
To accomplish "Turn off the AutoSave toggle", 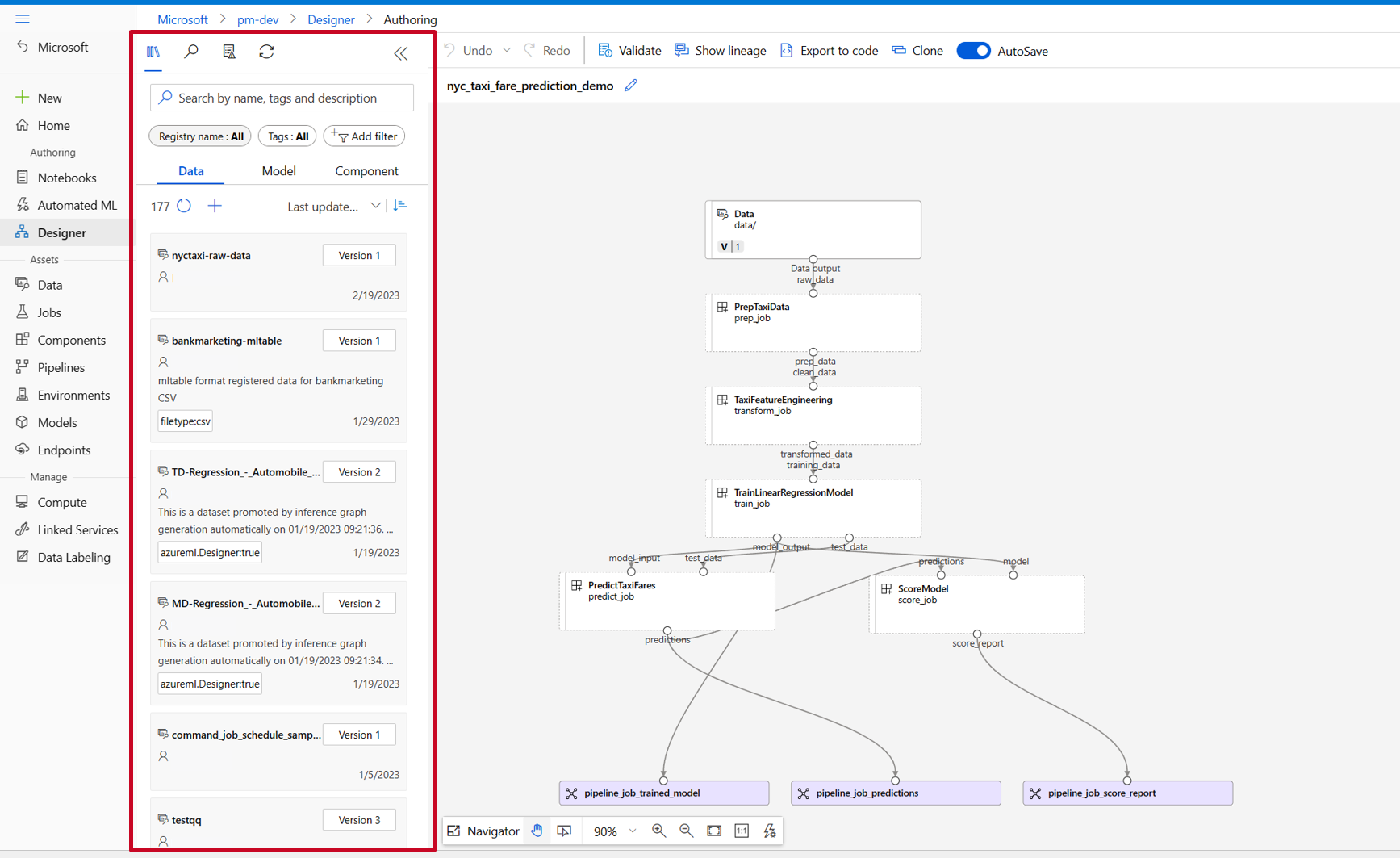I will [x=973, y=51].
